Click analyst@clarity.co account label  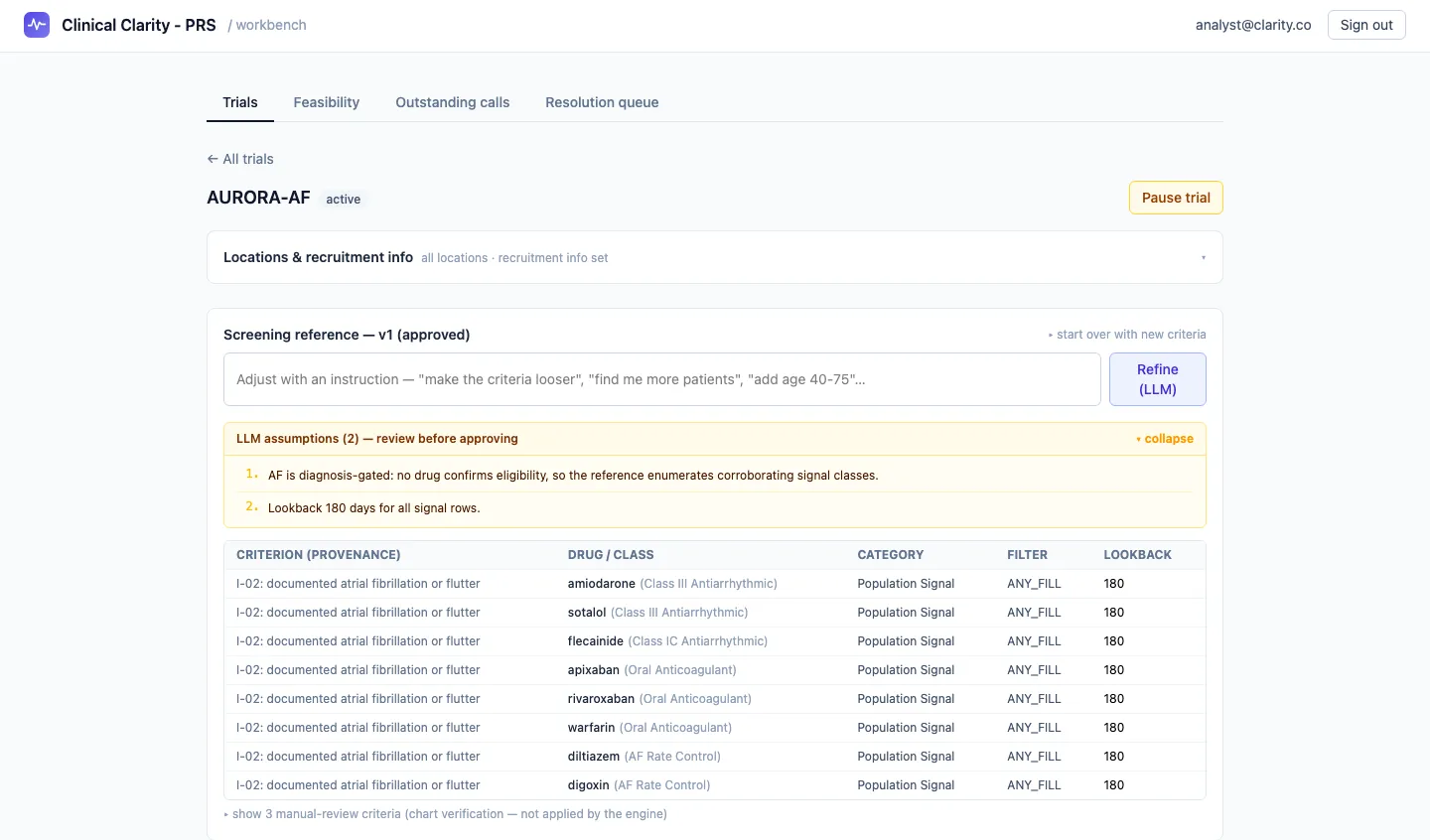click(1253, 25)
